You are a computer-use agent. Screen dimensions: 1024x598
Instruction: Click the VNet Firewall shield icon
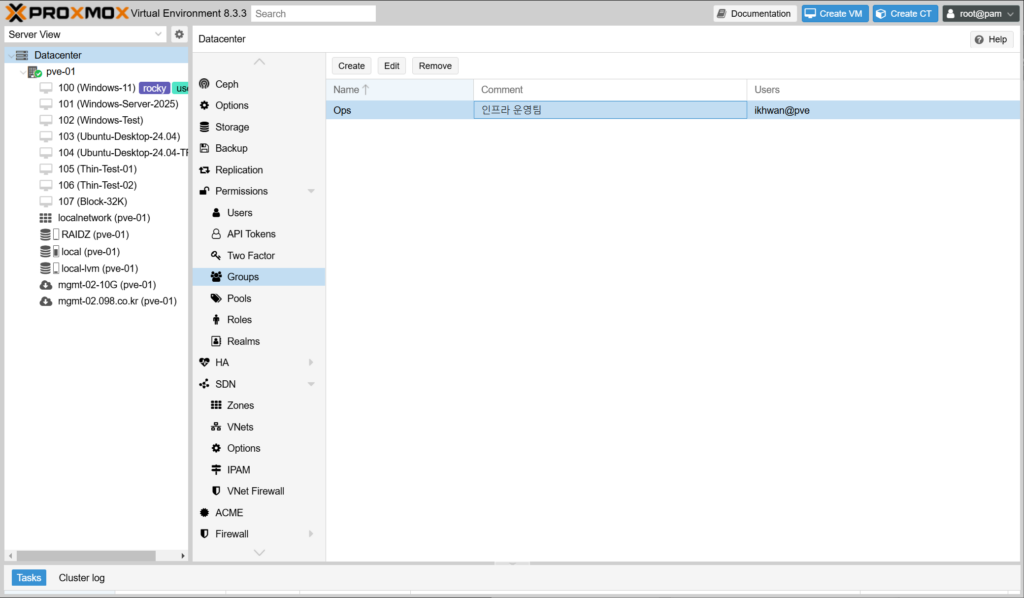tap(216, 491)
